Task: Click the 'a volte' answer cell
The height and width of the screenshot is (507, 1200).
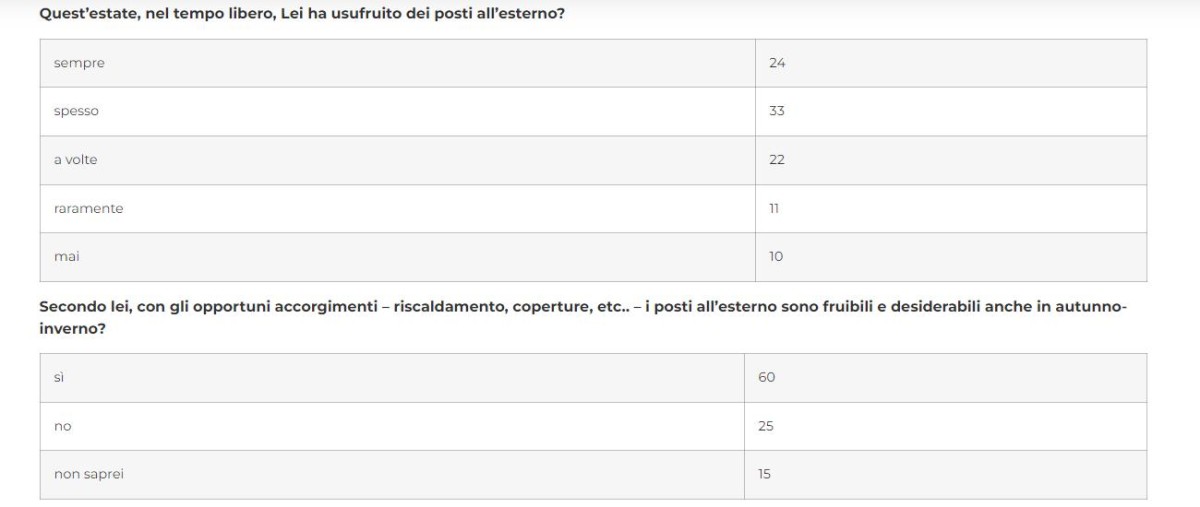Action: click(76, 160)
